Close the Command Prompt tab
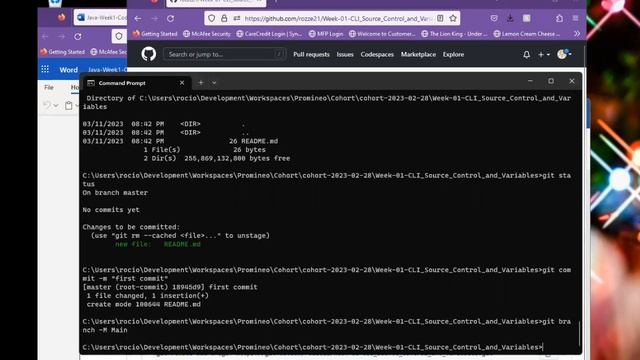Image resolution: width=640 pixels, height=360 pixels. (182, 83)
